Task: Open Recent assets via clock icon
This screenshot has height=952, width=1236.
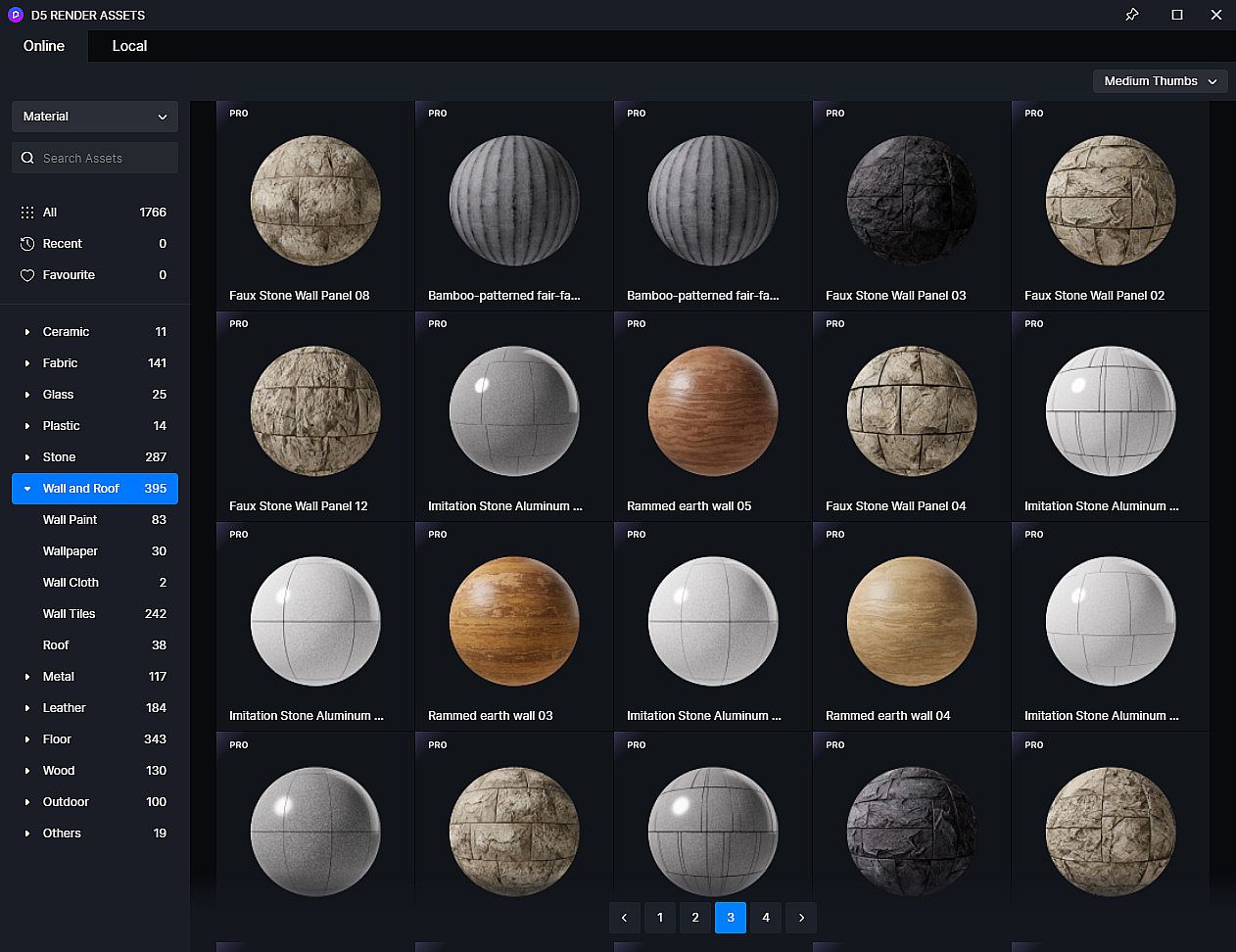Action: pyautogui.click(x=27, y=244)
